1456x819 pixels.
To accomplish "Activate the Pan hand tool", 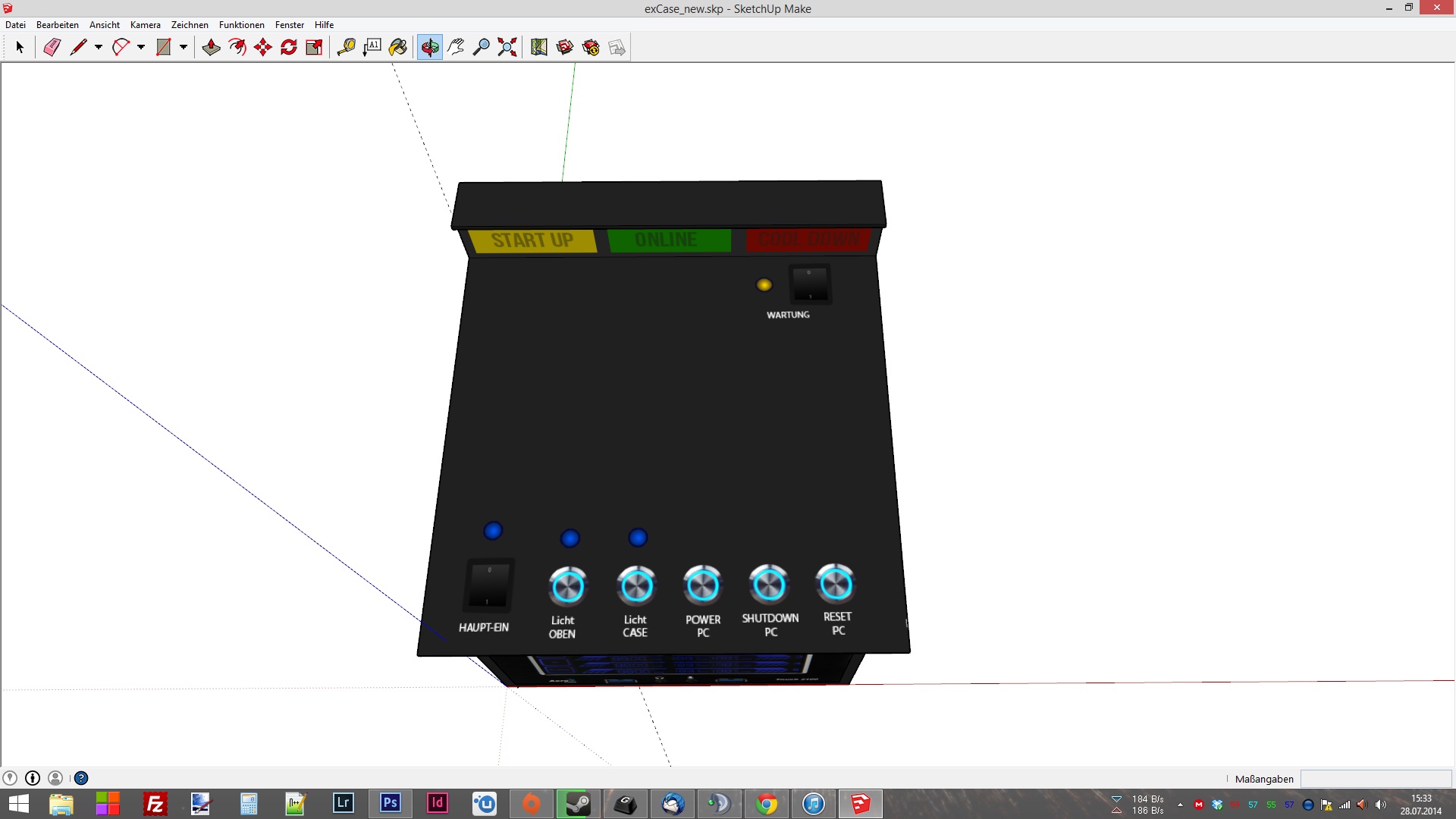I will coord(455,47).
